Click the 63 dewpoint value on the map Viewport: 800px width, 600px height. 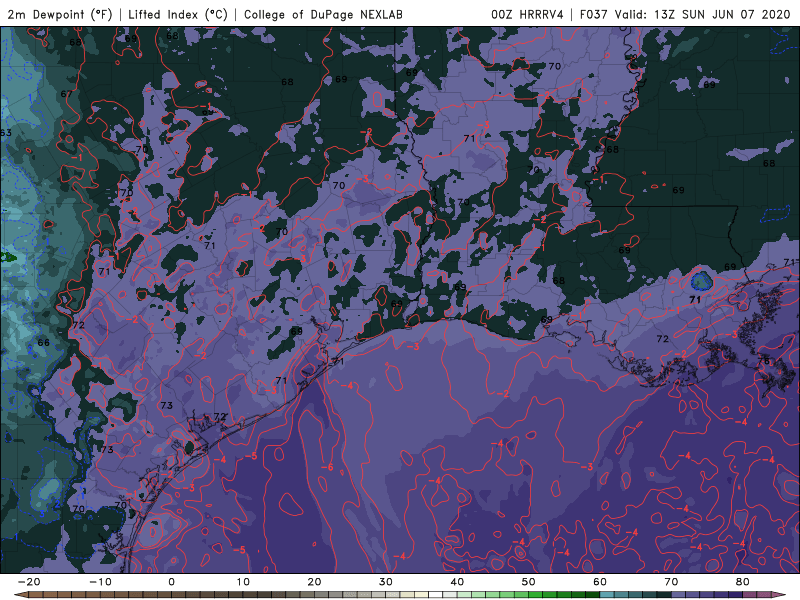tap(6, 133)
